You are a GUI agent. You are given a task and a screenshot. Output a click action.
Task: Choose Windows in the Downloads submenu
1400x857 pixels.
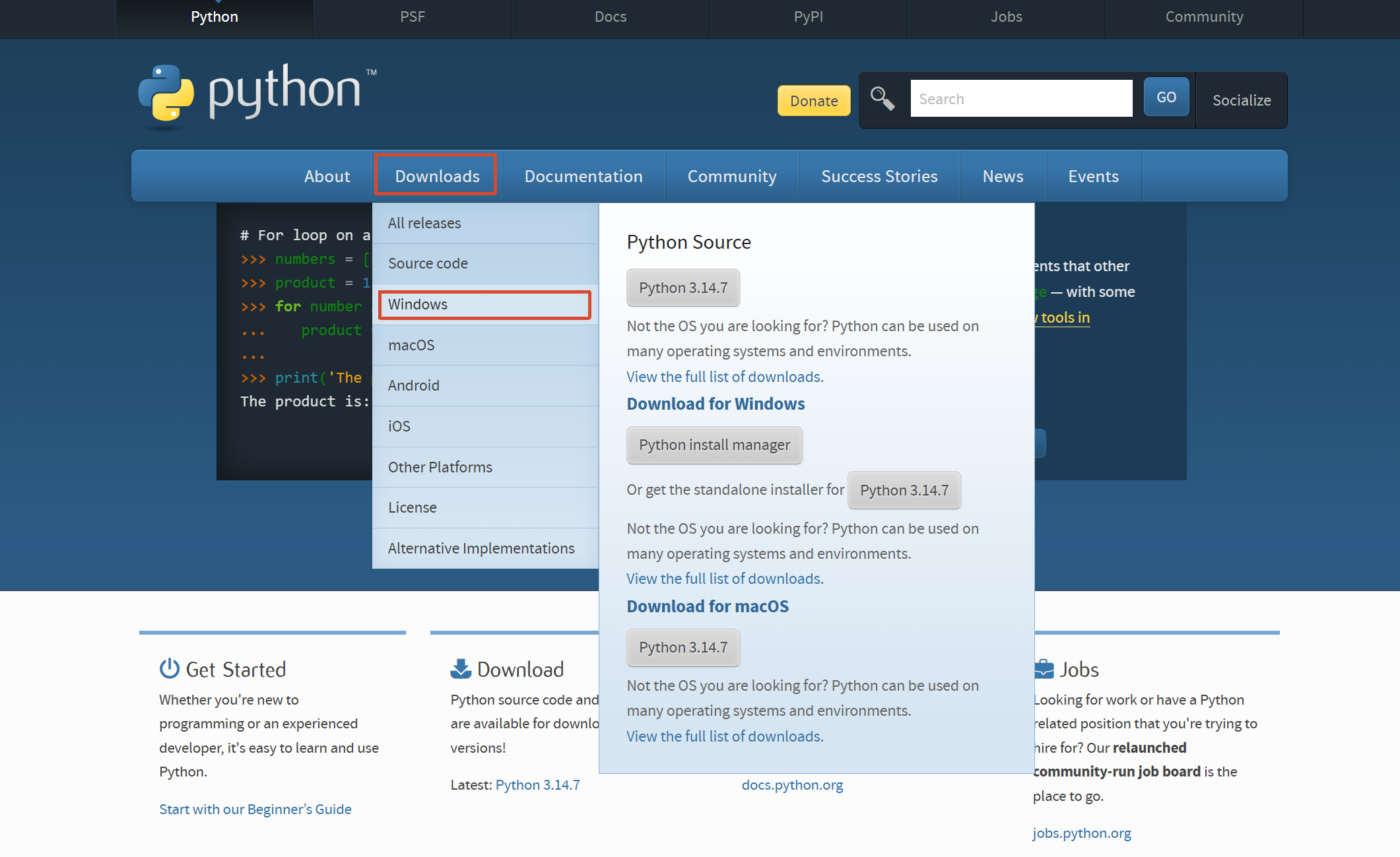pos(485,304)
